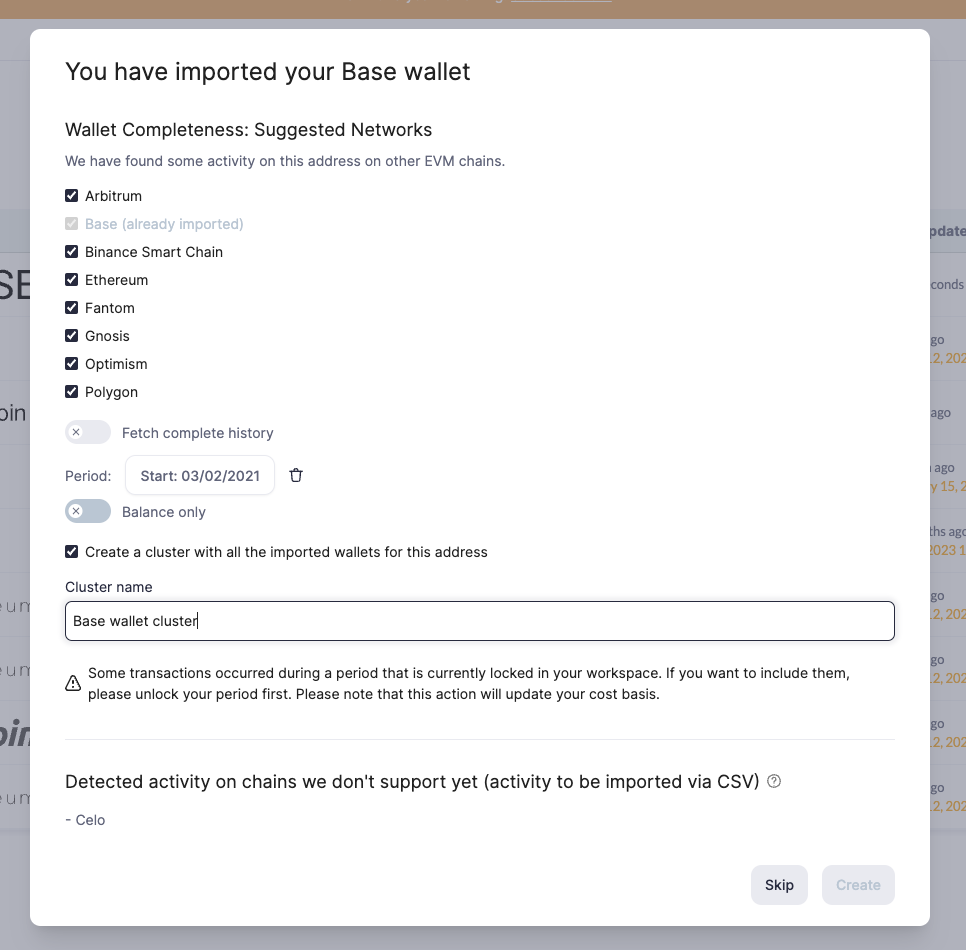
Task: Click the warning triangle icon
Action: click(x=72, y=683)
